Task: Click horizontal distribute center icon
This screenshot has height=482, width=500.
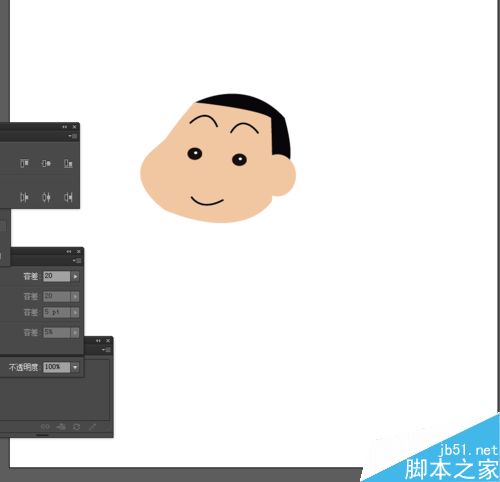Action: (x=46, y=197)
